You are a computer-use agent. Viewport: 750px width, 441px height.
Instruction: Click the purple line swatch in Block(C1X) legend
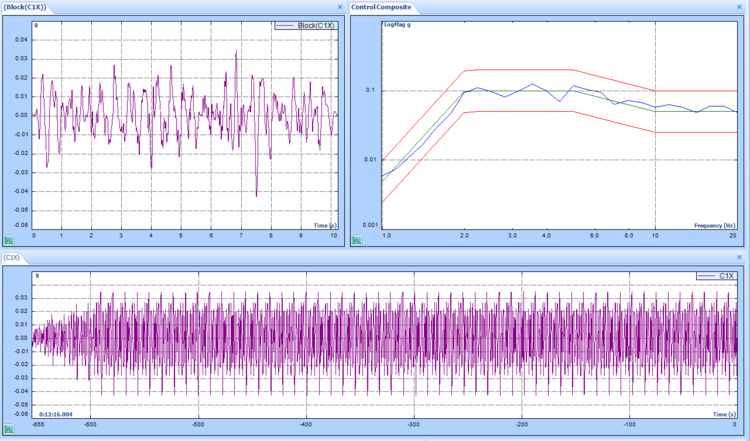point(284,25)
